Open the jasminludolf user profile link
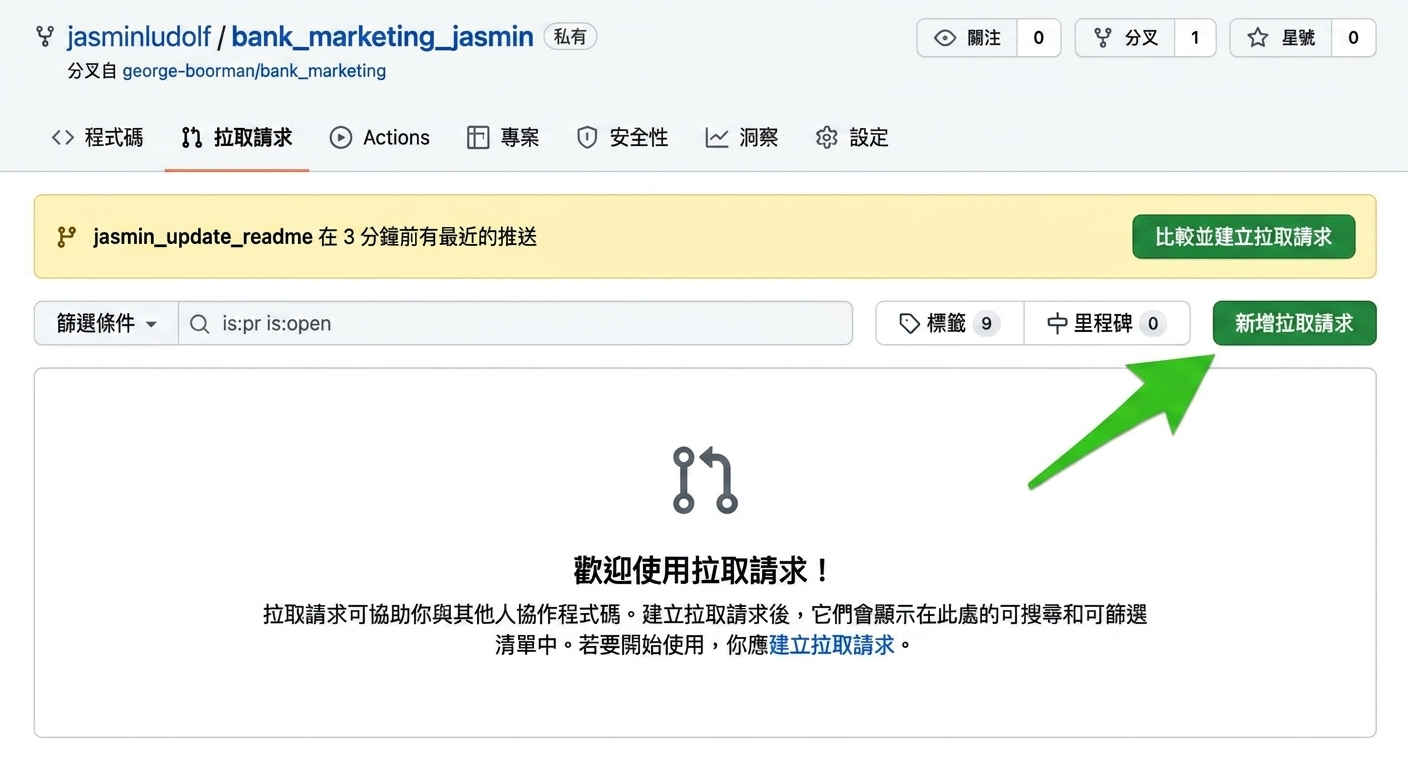Screen dimensions: 1408x768 139,38
